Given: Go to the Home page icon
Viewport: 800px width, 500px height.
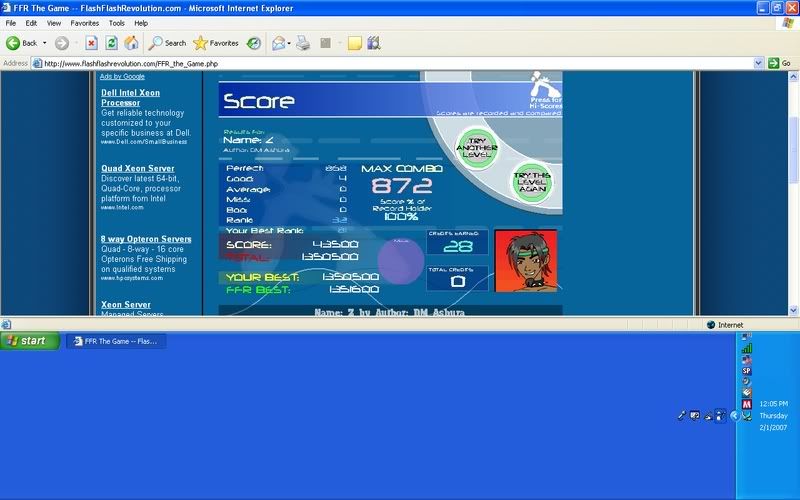Looking at the screenshot, I should click(x=131, y=43).
